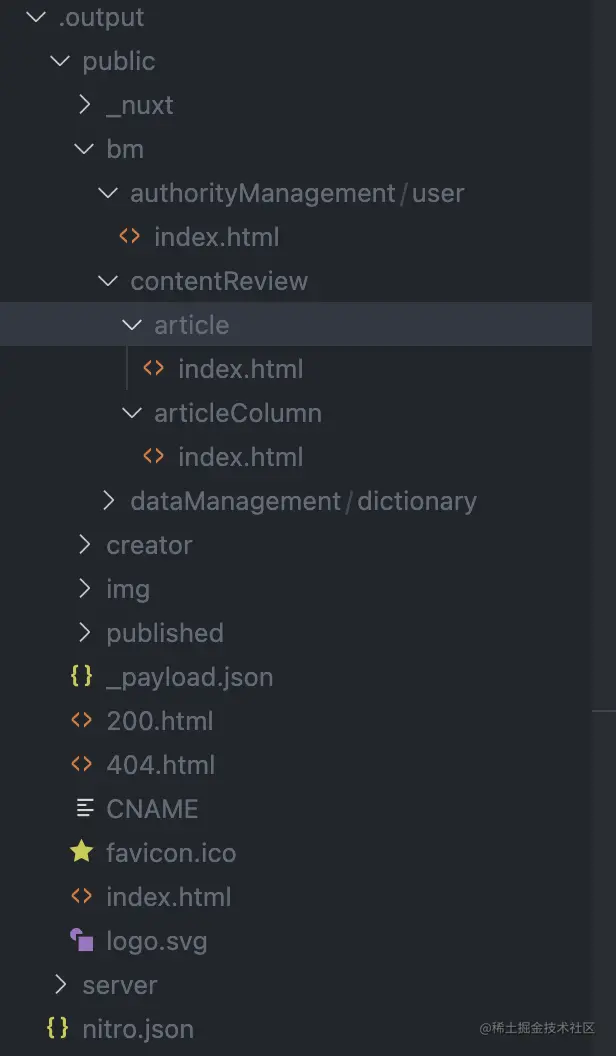Collapse the contentReview folder chevron
Image resolution: width=616 pixels, height=1056 pixels.
pos(108,280)
